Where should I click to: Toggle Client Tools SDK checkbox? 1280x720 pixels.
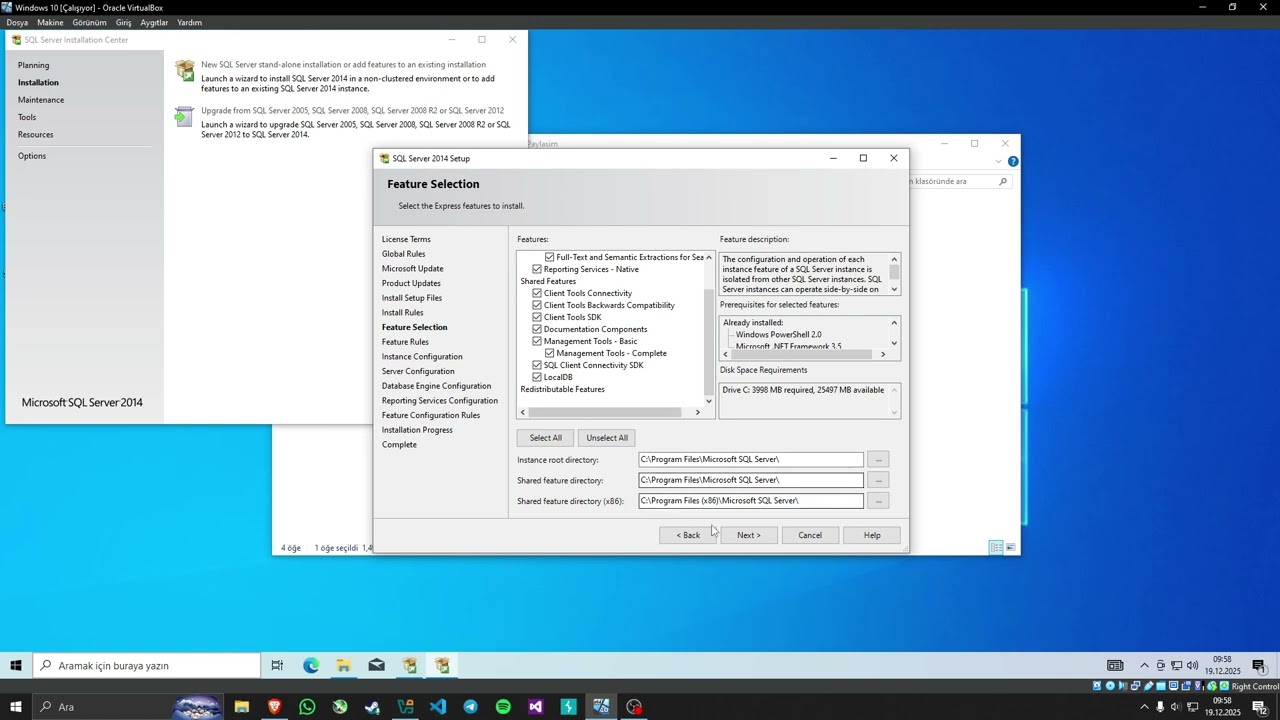537,317
